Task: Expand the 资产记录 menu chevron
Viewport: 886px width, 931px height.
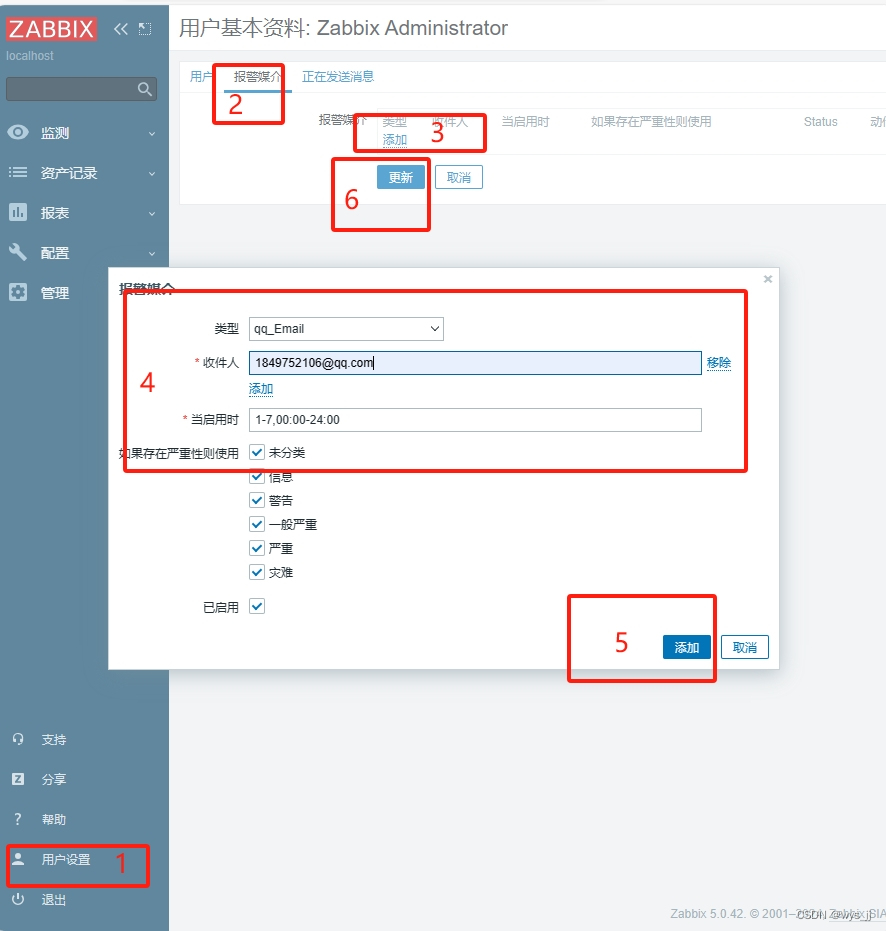Action: [x=152, y=173]
